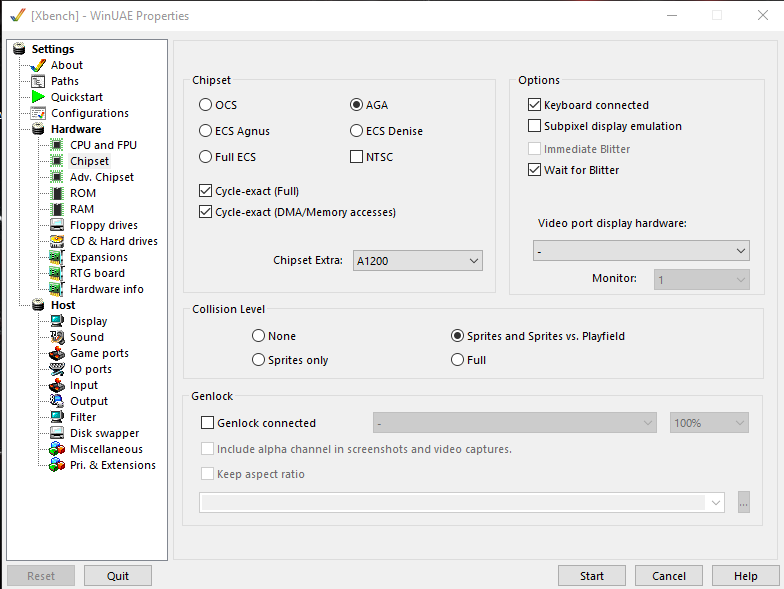Choose Full collision level option
This screenshot has width=784, height=589.
pos(458,360)
